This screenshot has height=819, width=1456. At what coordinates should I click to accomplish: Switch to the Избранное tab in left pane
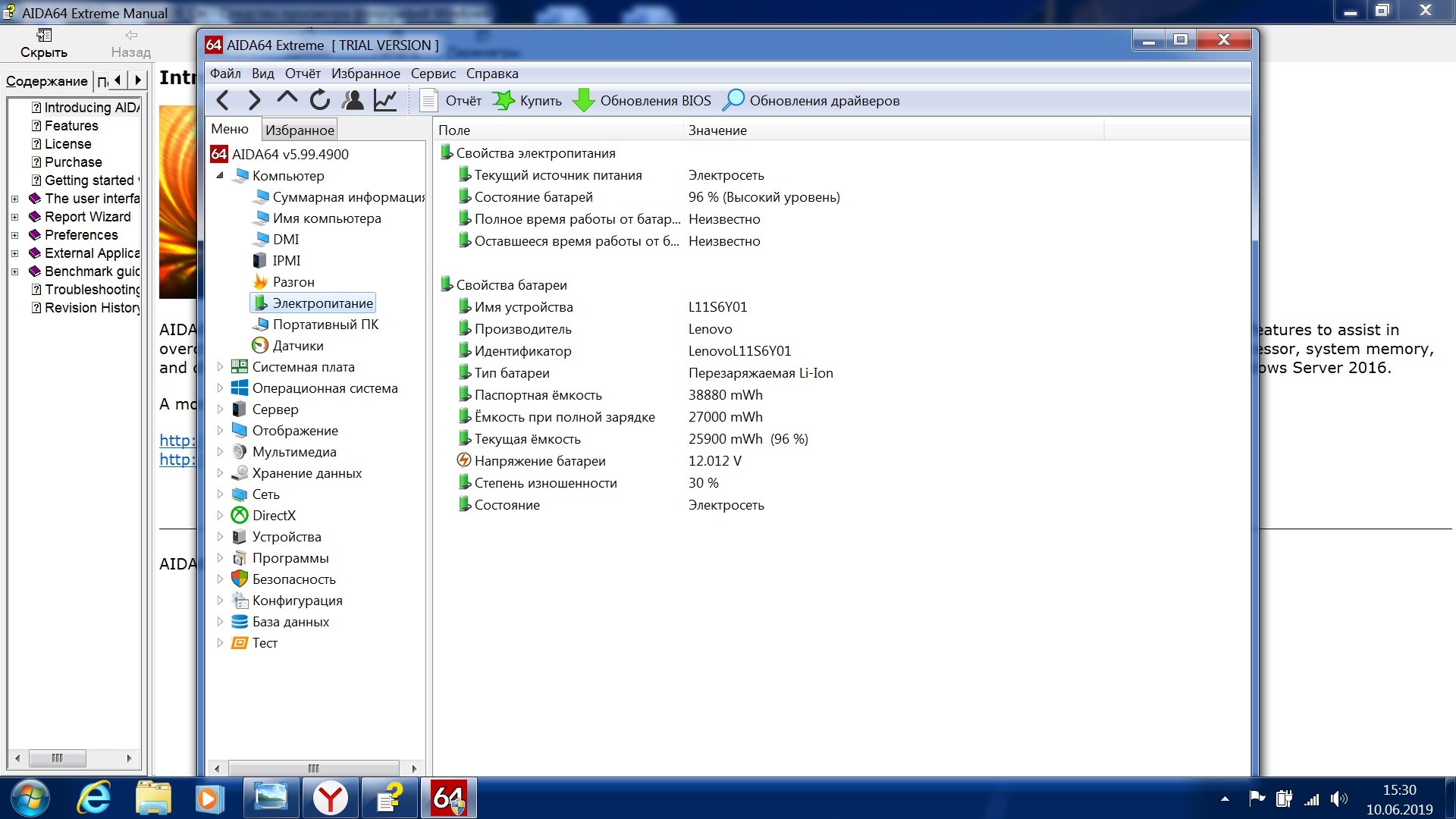point(300,130)
